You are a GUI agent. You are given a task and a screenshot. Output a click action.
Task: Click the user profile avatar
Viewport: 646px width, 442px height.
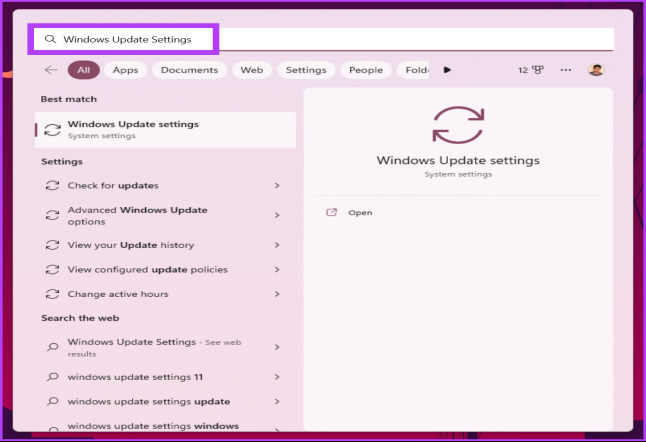tap(596, 70)
